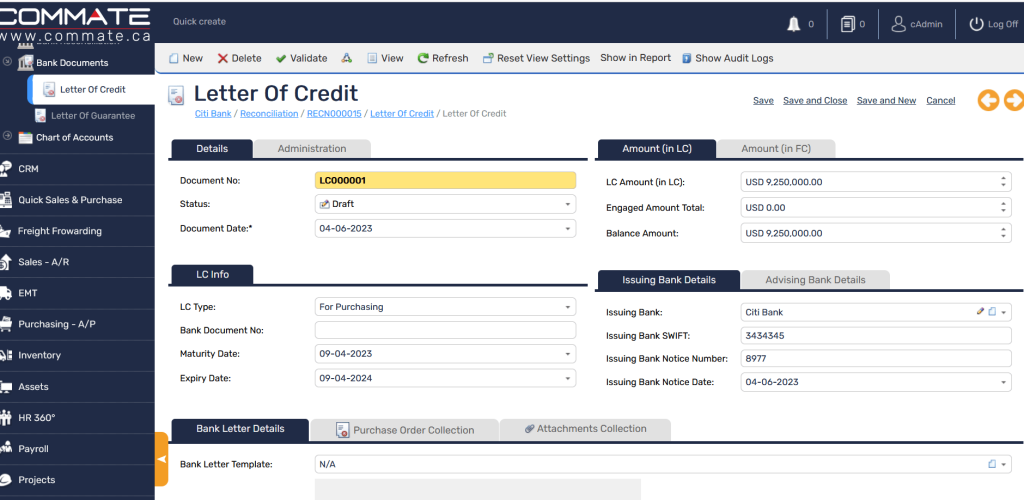Viewport: 1024px width, 500px height.
Task: Switch to Attachments Collection tab
Action: click(x=585, y=429)
